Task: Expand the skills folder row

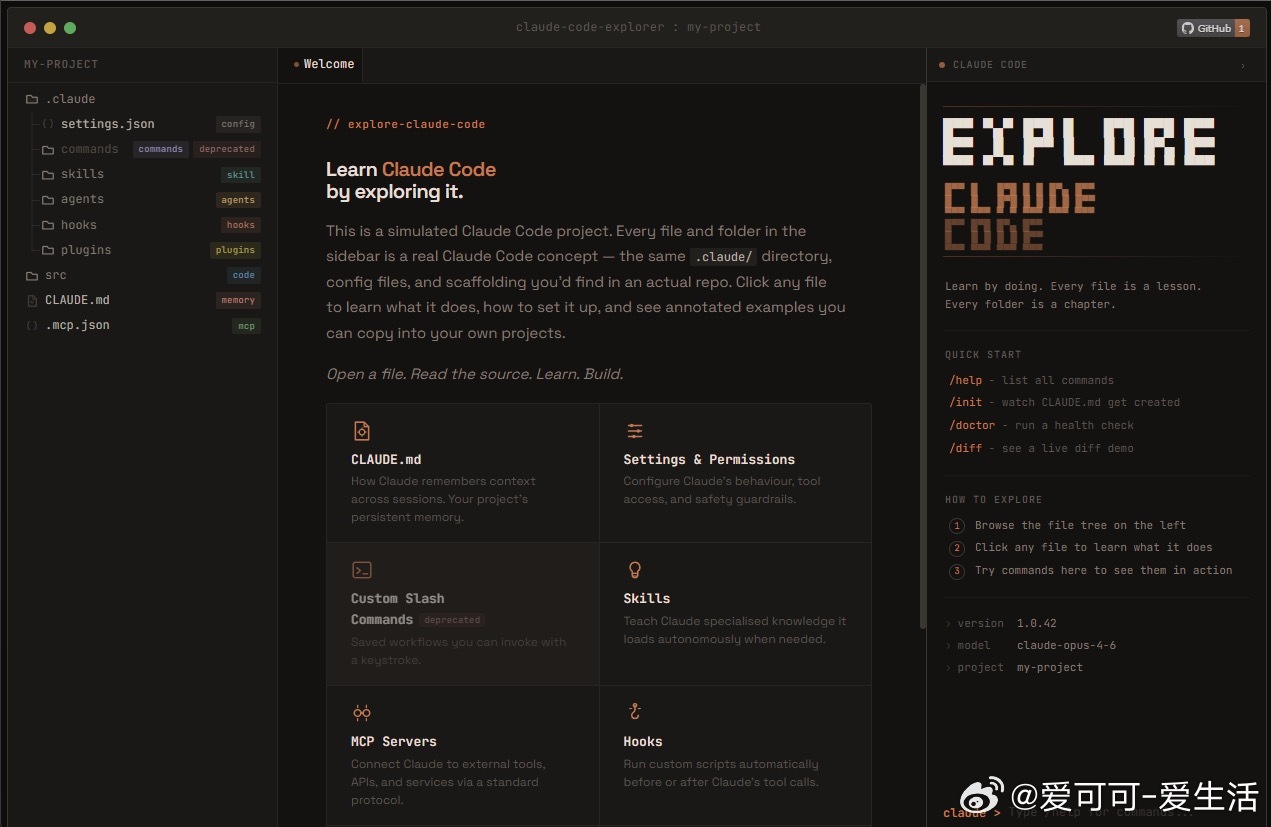Action: (142, 174)
